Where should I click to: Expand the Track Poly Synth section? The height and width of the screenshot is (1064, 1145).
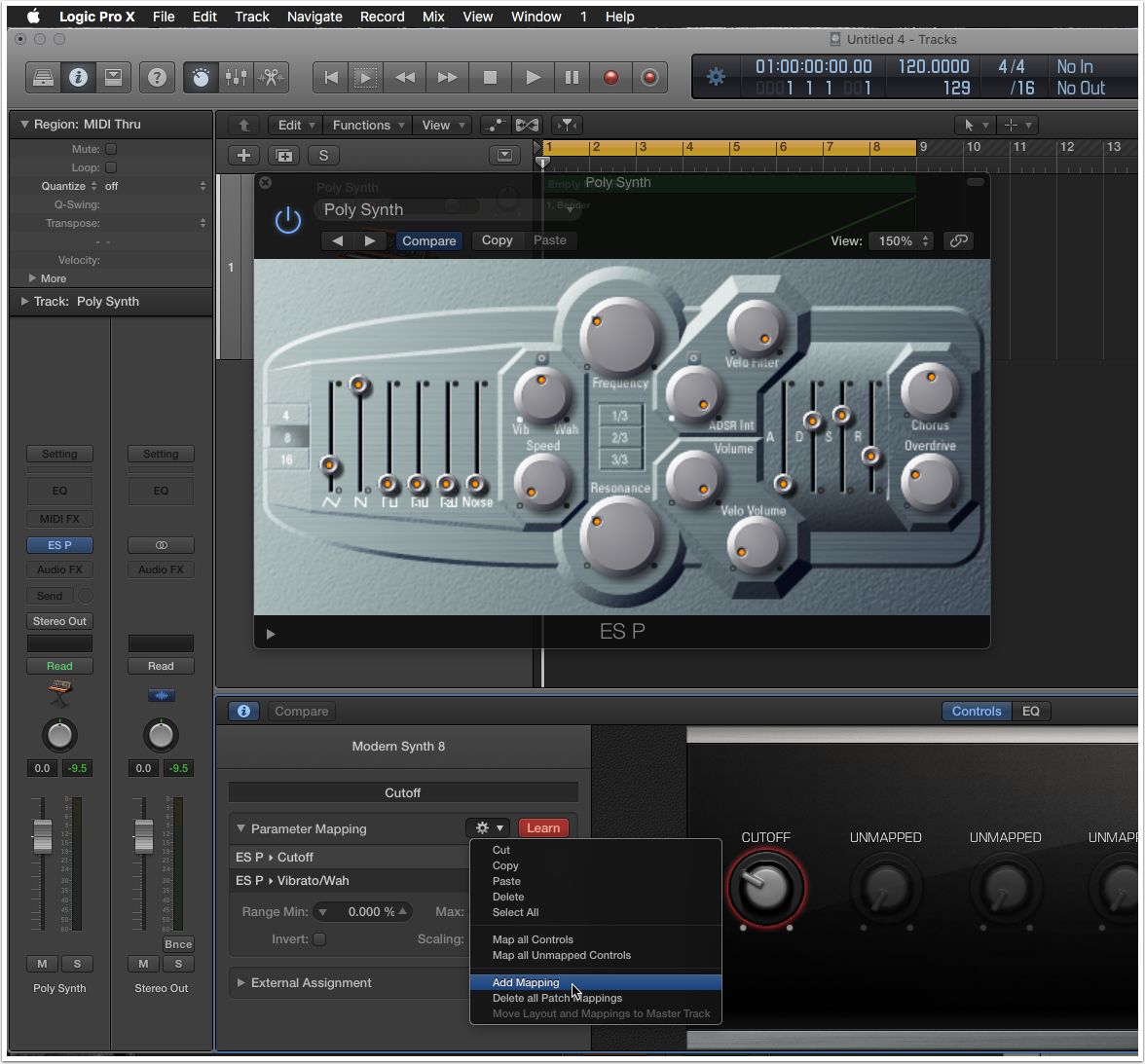click(25, 302)
